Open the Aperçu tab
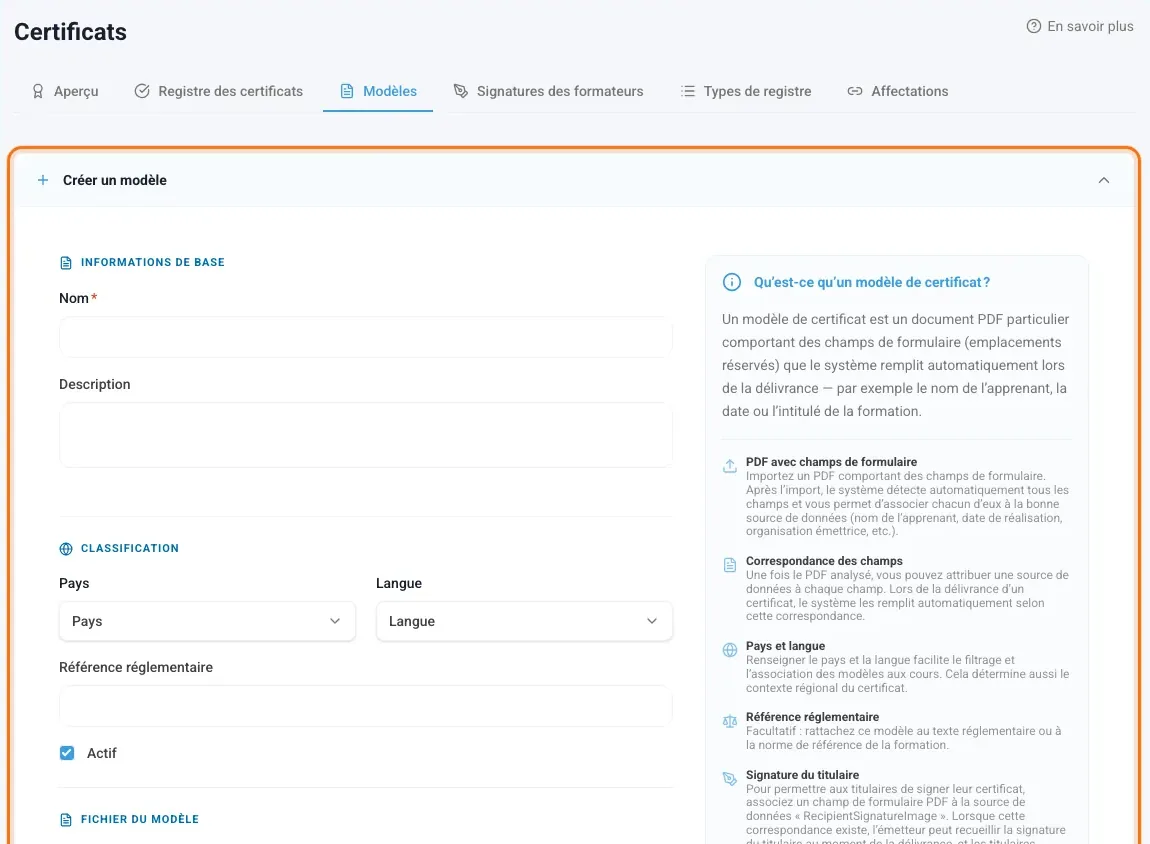Screen dimensions: 1150x844 coord(65,91)
